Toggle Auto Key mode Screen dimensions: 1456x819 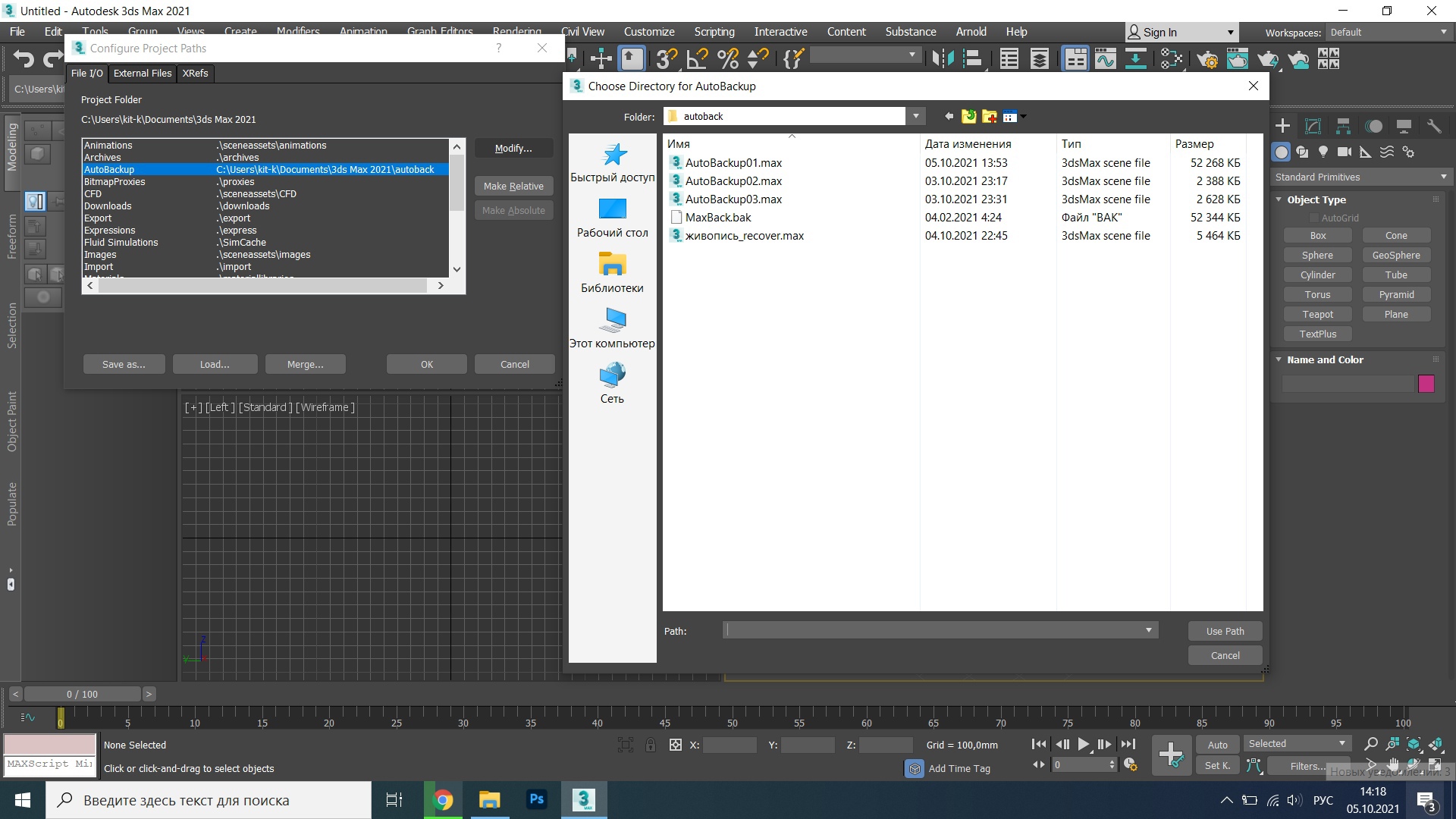[x=1217, y=745]
